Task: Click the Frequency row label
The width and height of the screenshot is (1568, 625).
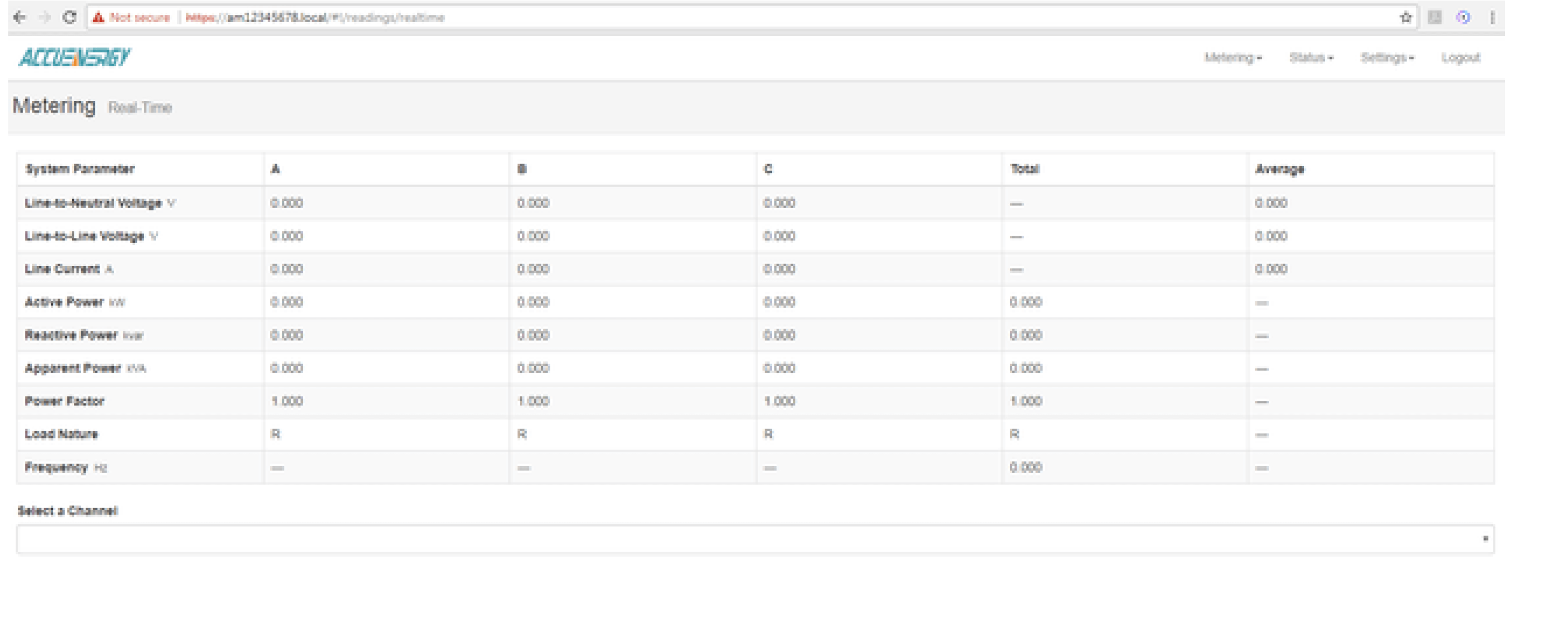Action: pos(56,467)
